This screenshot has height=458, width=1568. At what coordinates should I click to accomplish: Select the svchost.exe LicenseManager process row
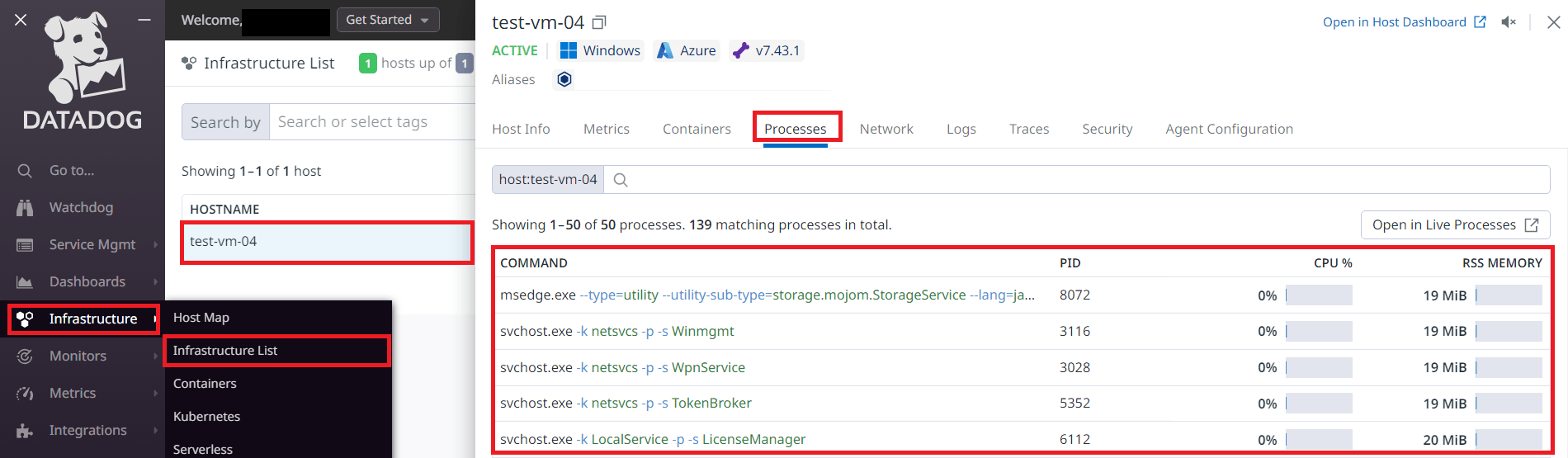tap(1021, 439)
